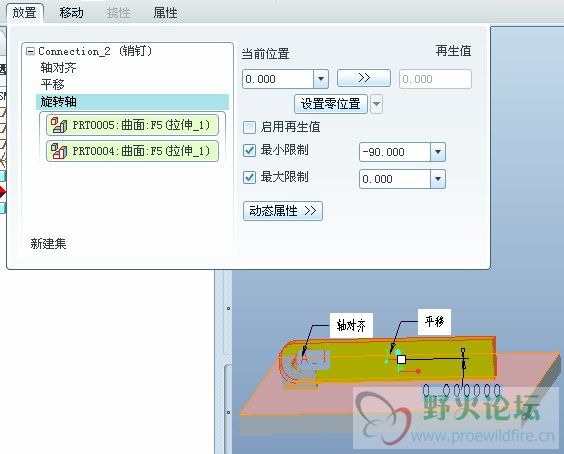Uncheck the 最小限制 checkbox
This screenshot has height=454, width=564.
pyautogui.click(x=249, y=150)
